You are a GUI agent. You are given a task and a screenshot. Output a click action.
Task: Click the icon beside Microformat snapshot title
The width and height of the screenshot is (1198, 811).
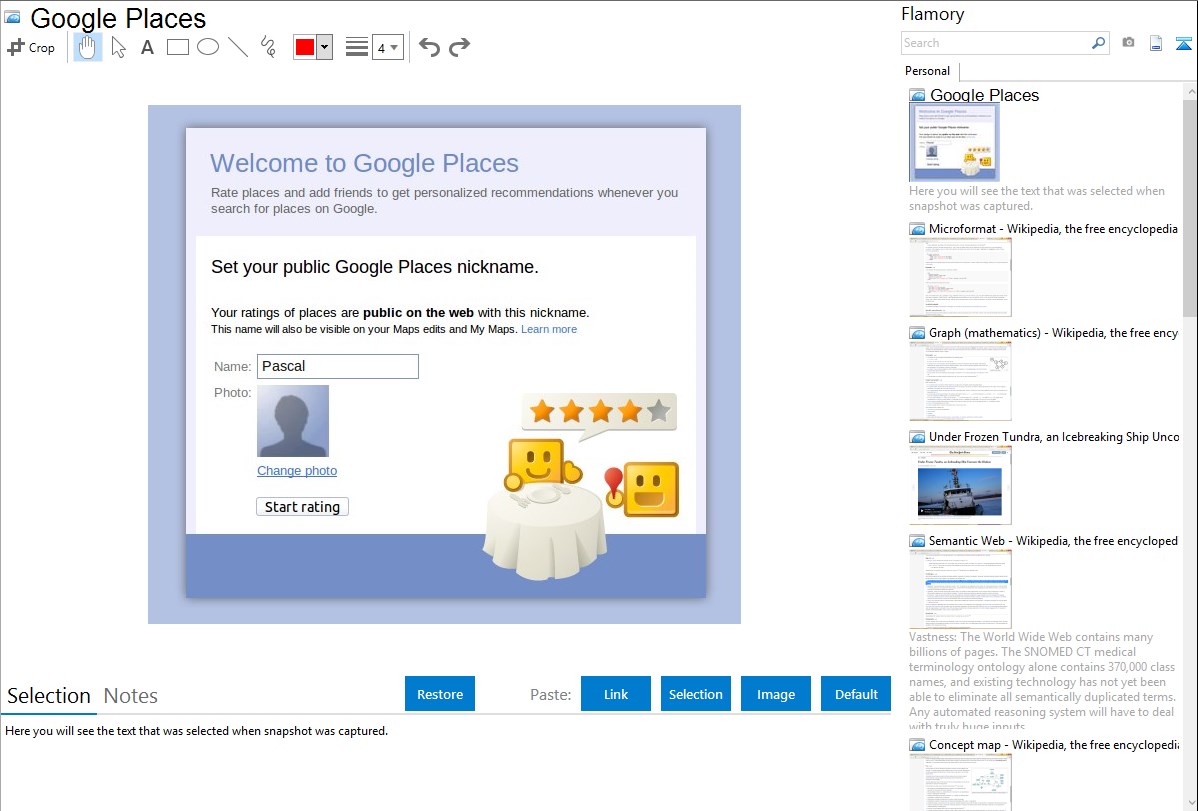[917, 229]
